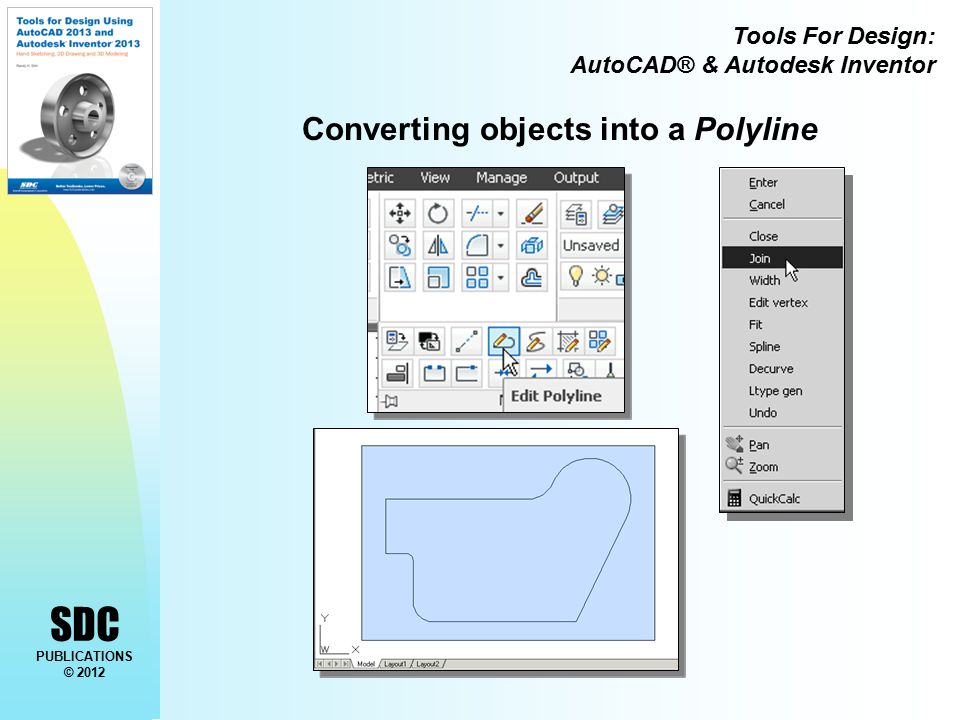Choose Undo in the context menu
This screenshot has width=960, height=720.
[782, 413]
